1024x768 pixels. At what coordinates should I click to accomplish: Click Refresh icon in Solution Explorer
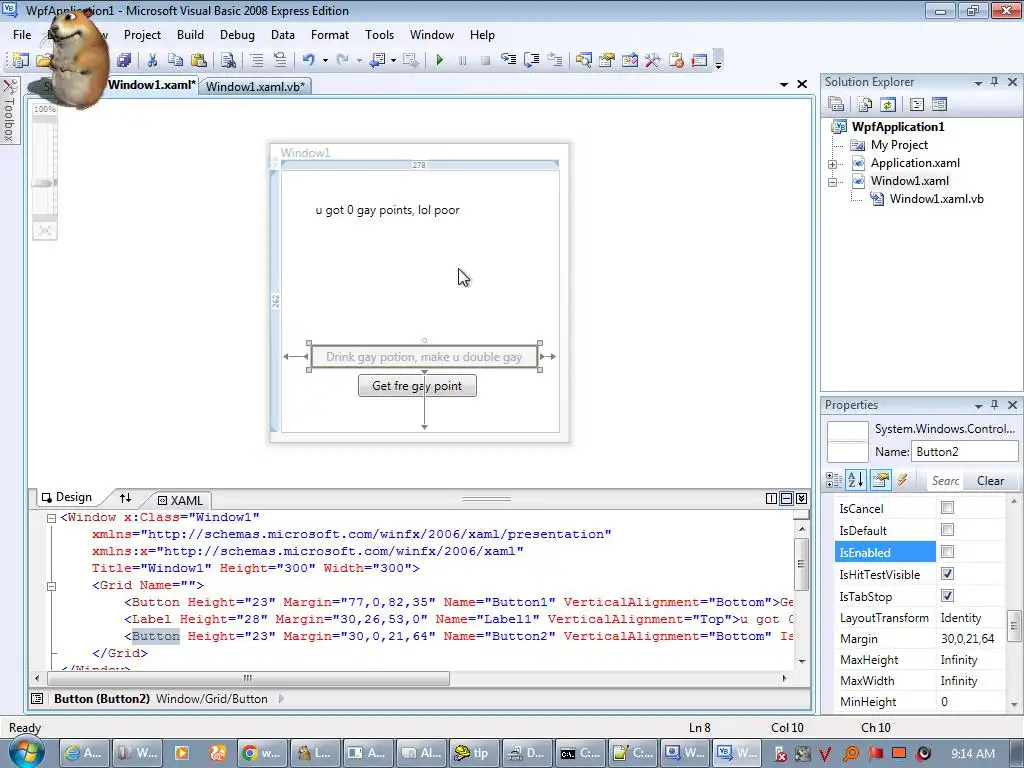[888, 104]
